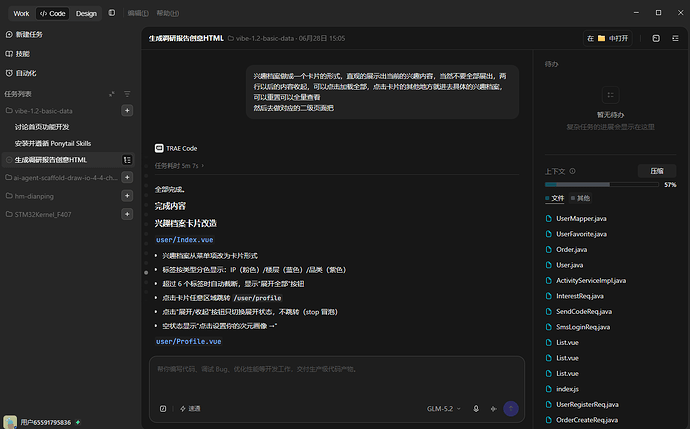The image size is (690, 429).
Task: Open User.java in the context list
Action: pos(569,265)
